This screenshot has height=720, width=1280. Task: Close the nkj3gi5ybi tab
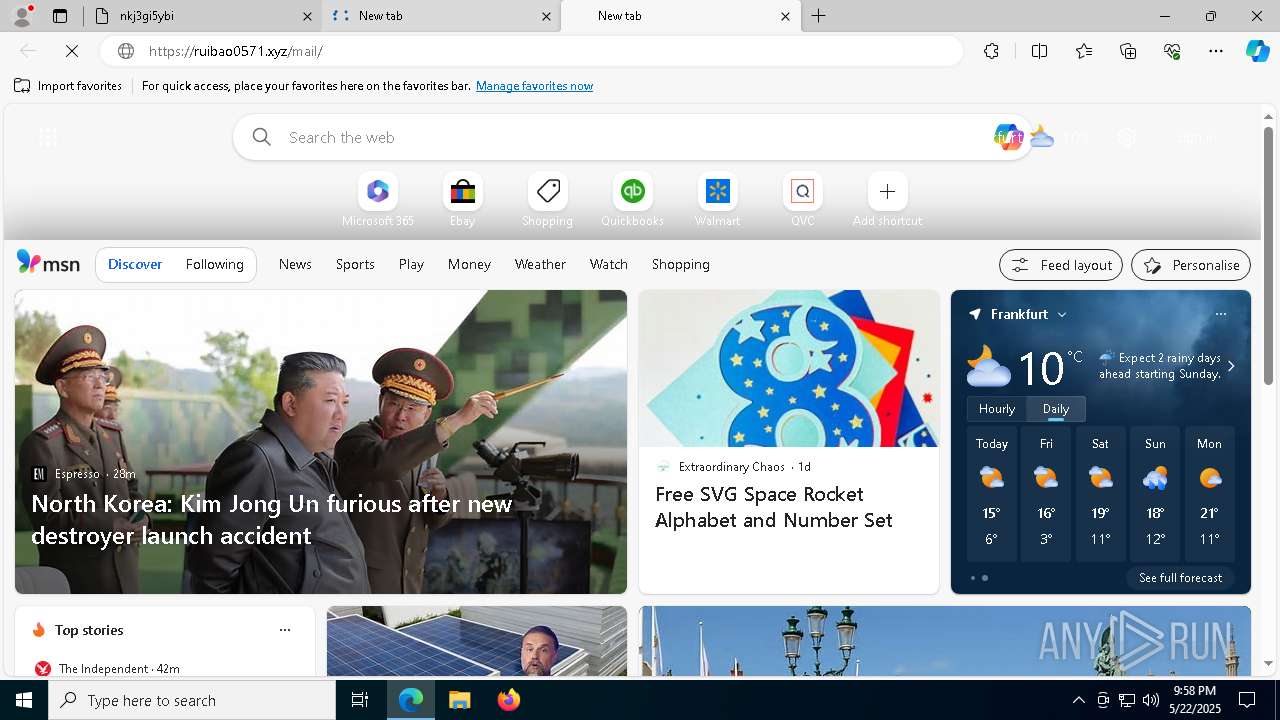tap(308, 16)
